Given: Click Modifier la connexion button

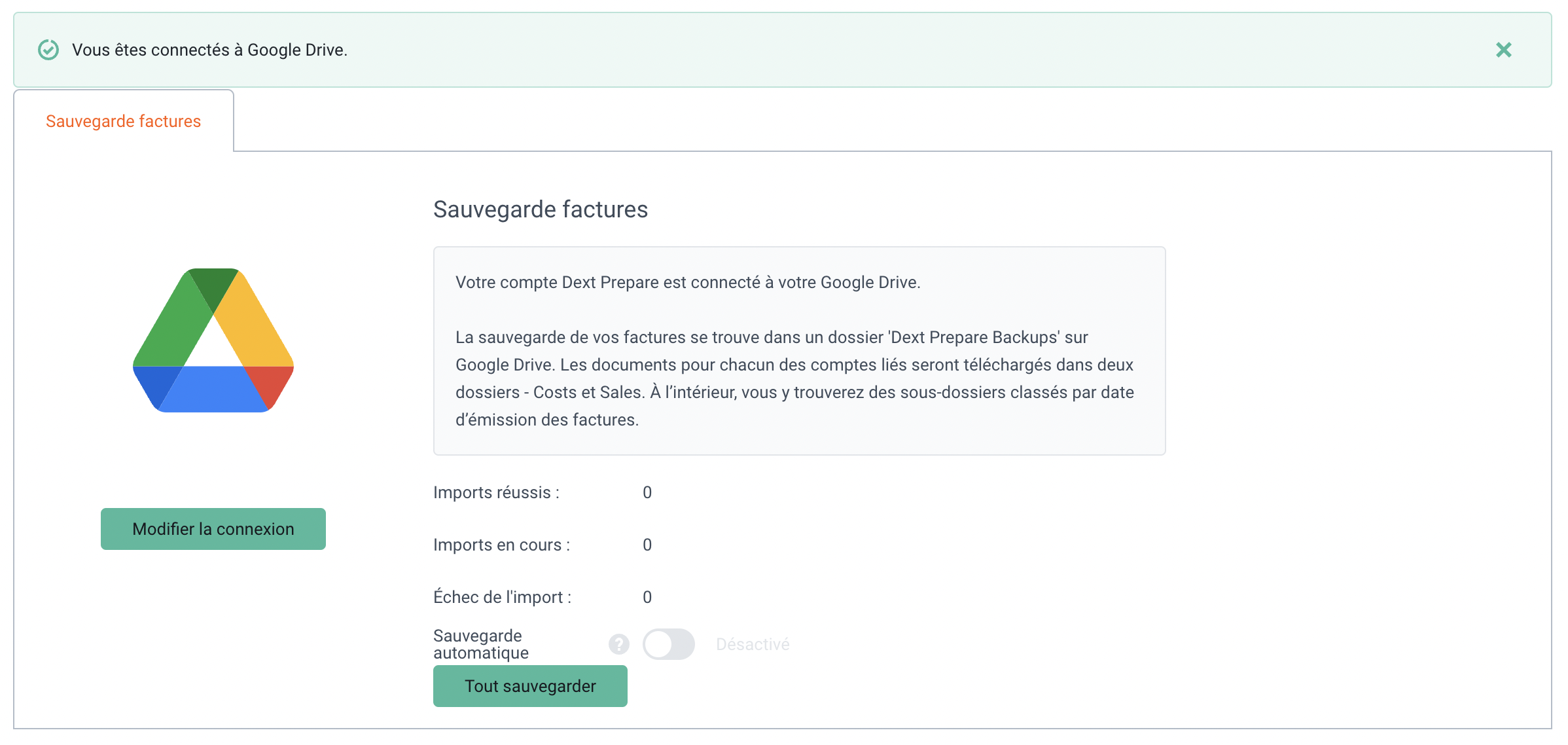Looking at the screenshot, I should [x=213, y=529].
